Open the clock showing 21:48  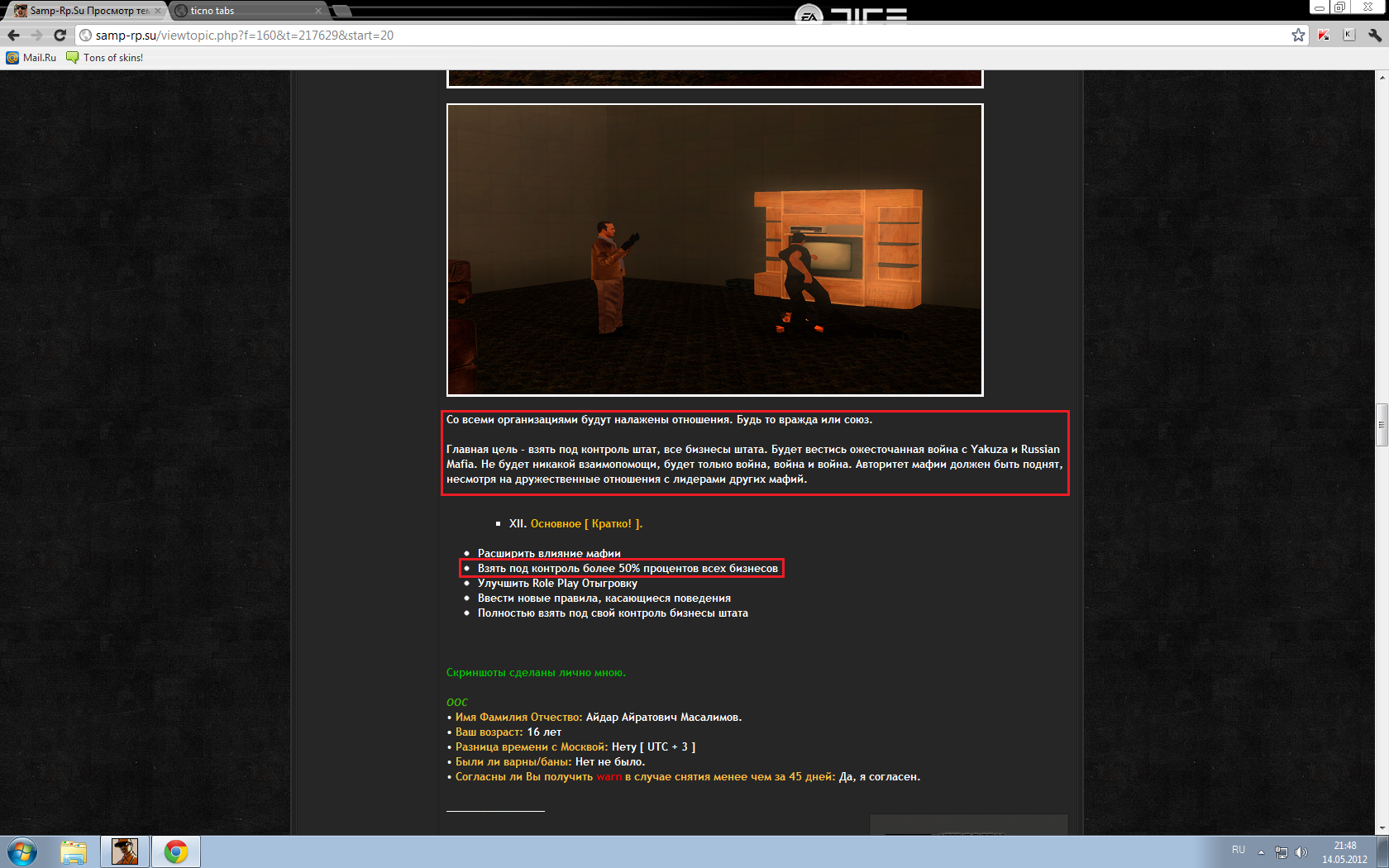pyautogui.click(x=1344, y=852)
